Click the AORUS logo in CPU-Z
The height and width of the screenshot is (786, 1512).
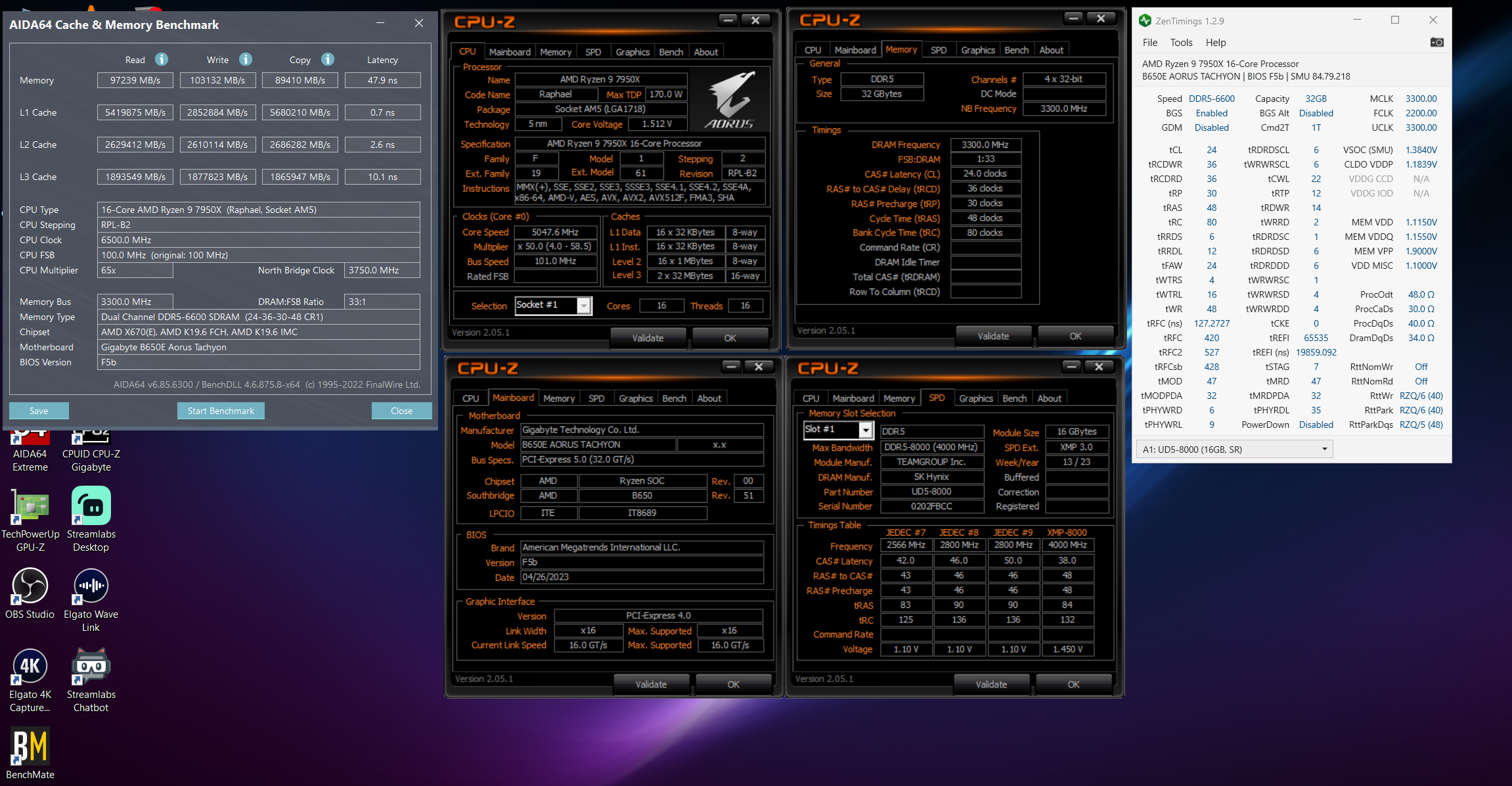730,100
